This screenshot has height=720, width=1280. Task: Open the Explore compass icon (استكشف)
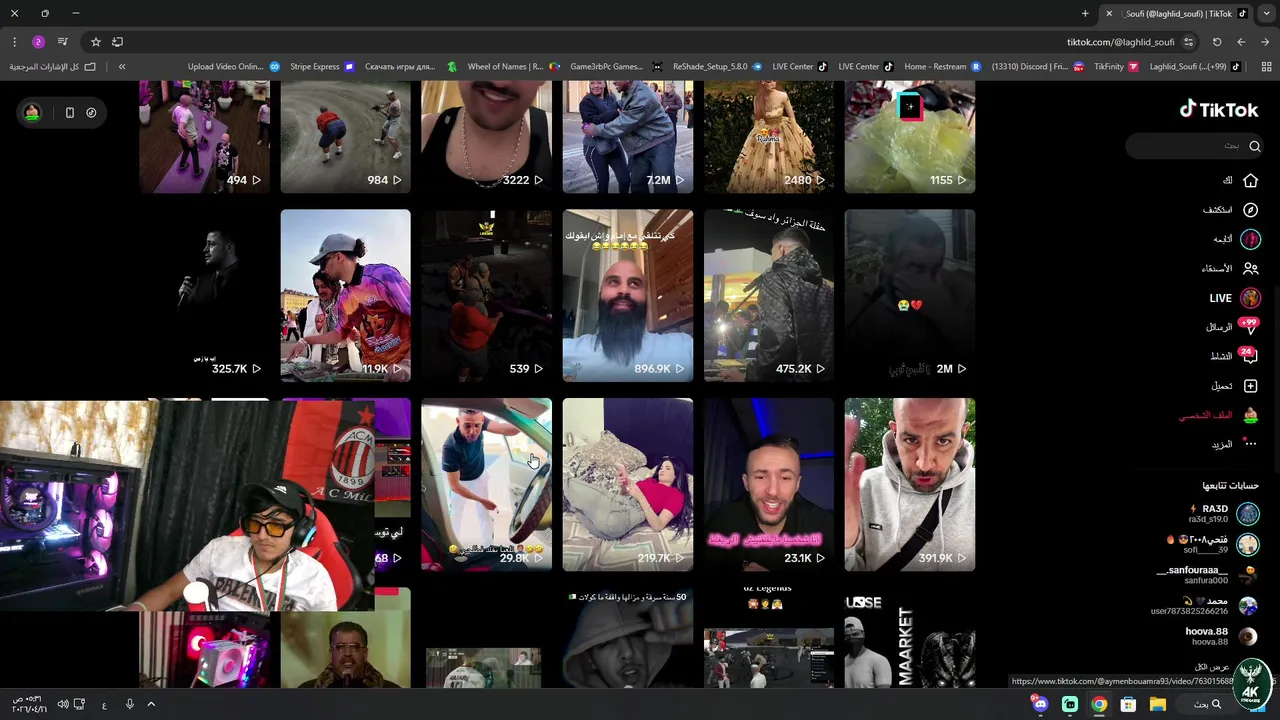pyautogui.click(x=1250, y=210)
